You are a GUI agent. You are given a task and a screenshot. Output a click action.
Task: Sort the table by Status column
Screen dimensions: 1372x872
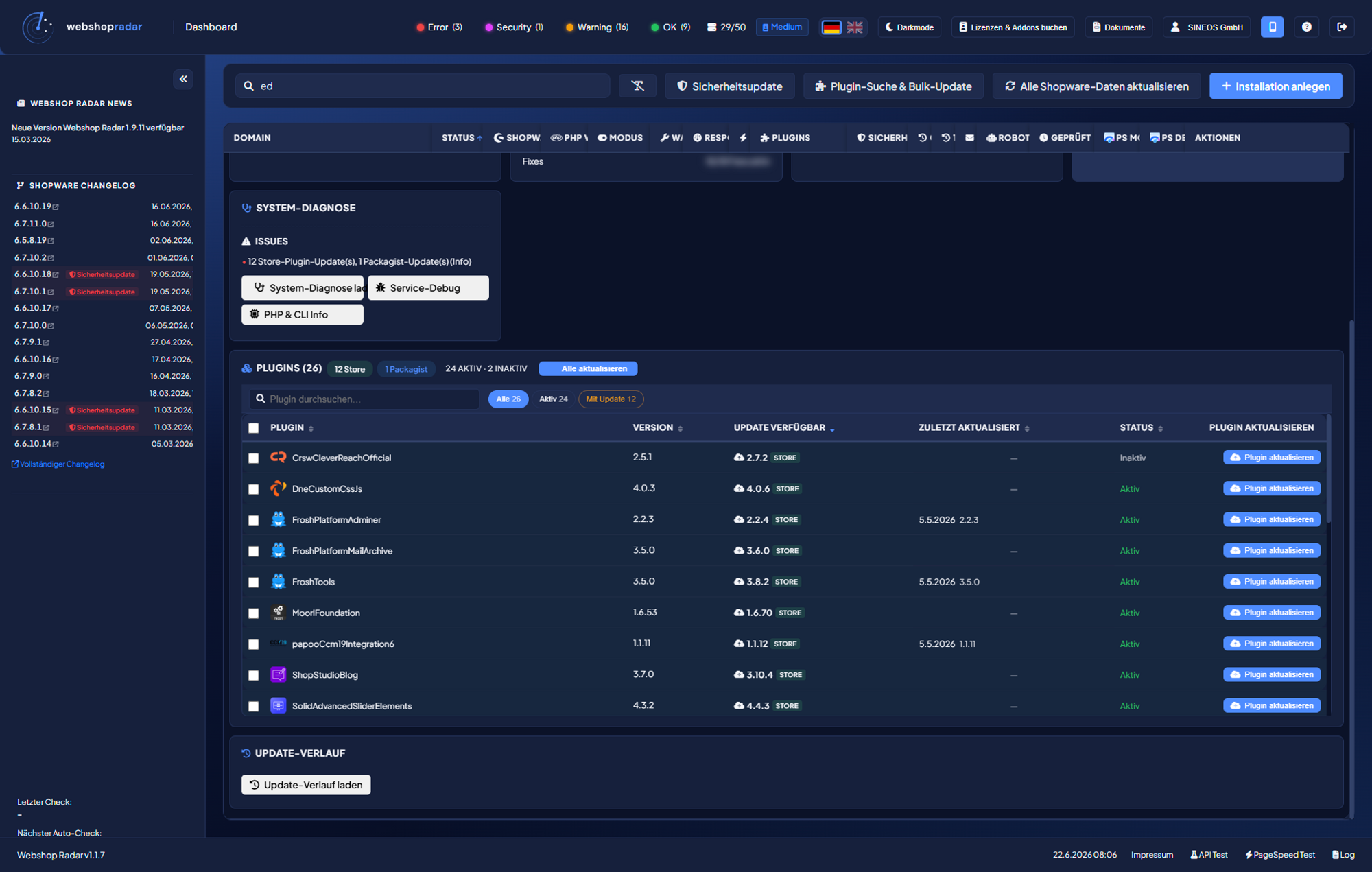click(462, 138)
